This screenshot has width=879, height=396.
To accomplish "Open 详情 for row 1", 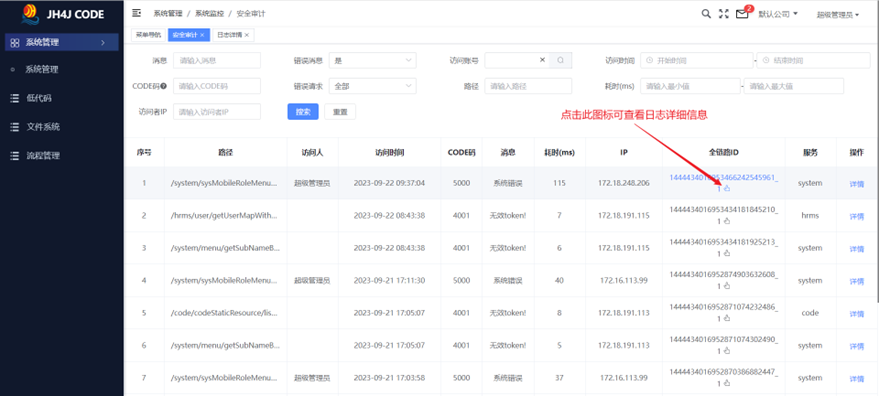I will pyautogui.click(x=857, y=184).
